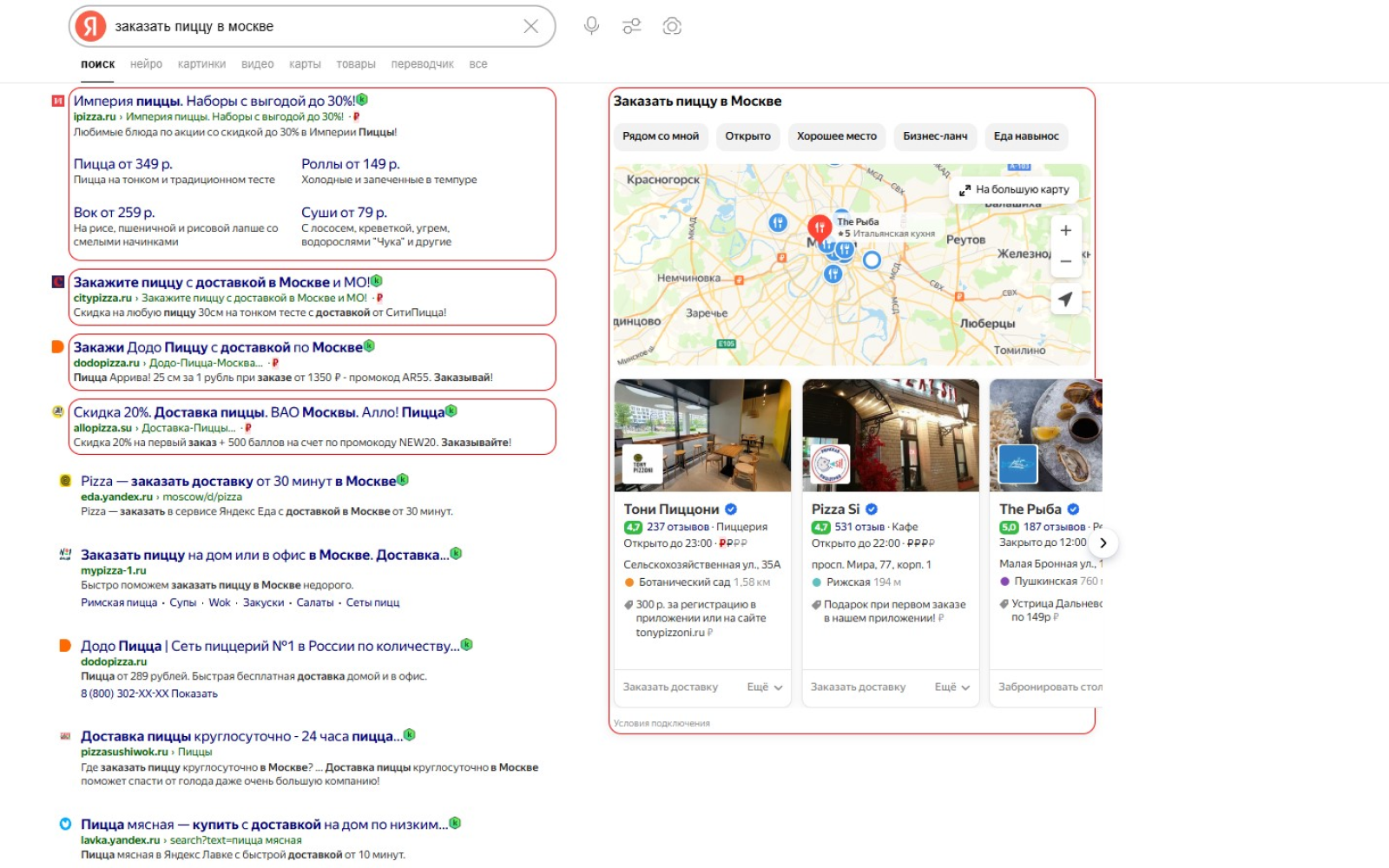Open search settings with the sliders icon
Screen dimensions: 1389x868
coord(631,25)
